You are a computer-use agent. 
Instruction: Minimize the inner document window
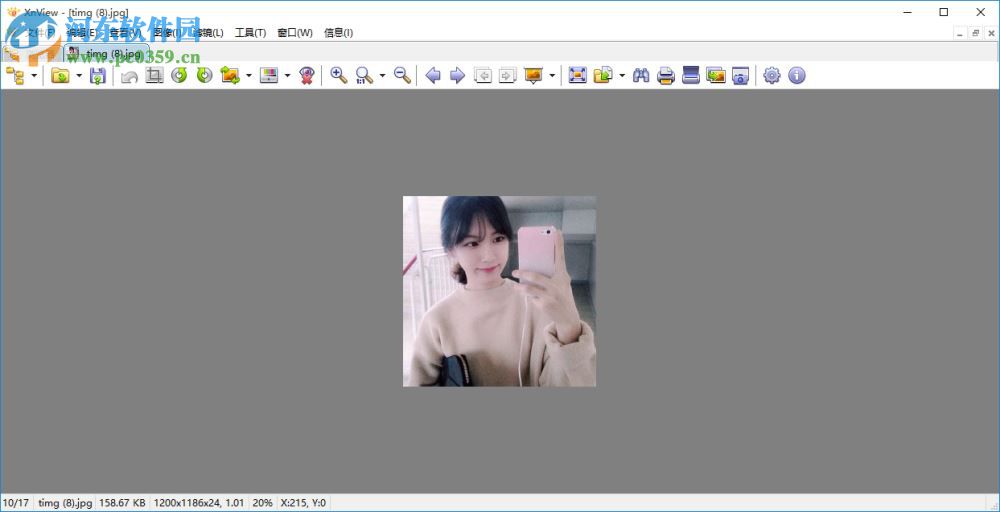960,33
